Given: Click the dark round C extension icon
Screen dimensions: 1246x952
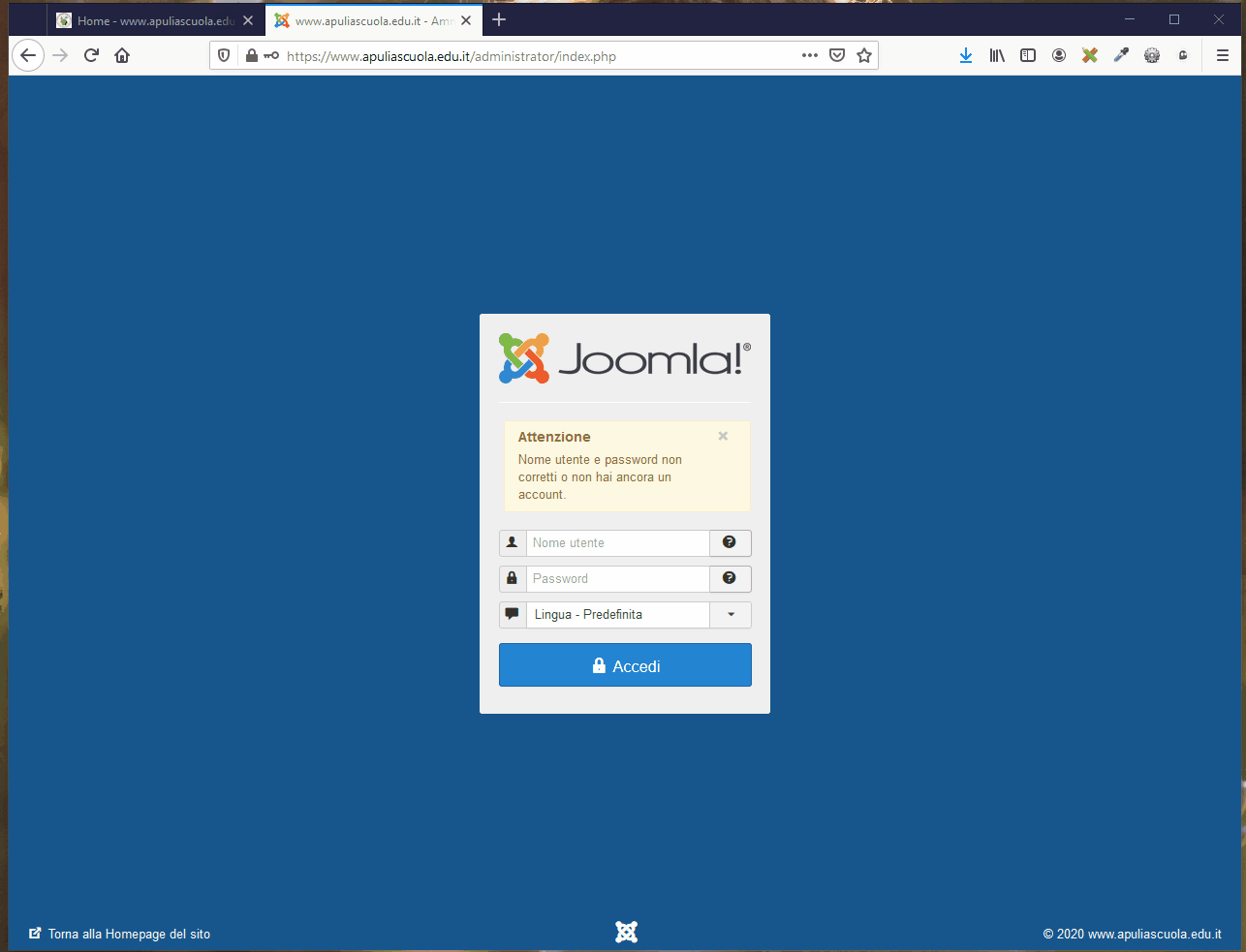Looking at the screenshot, I should tap(1183, 56).
